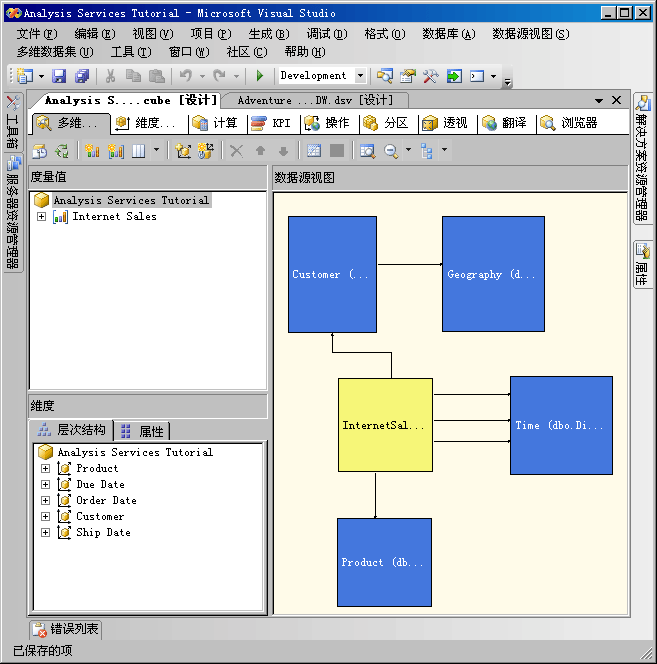Viewport: 657px width, 664px height.
Task: Open the 帮助(H) menu
Action: tap(305, 52)
